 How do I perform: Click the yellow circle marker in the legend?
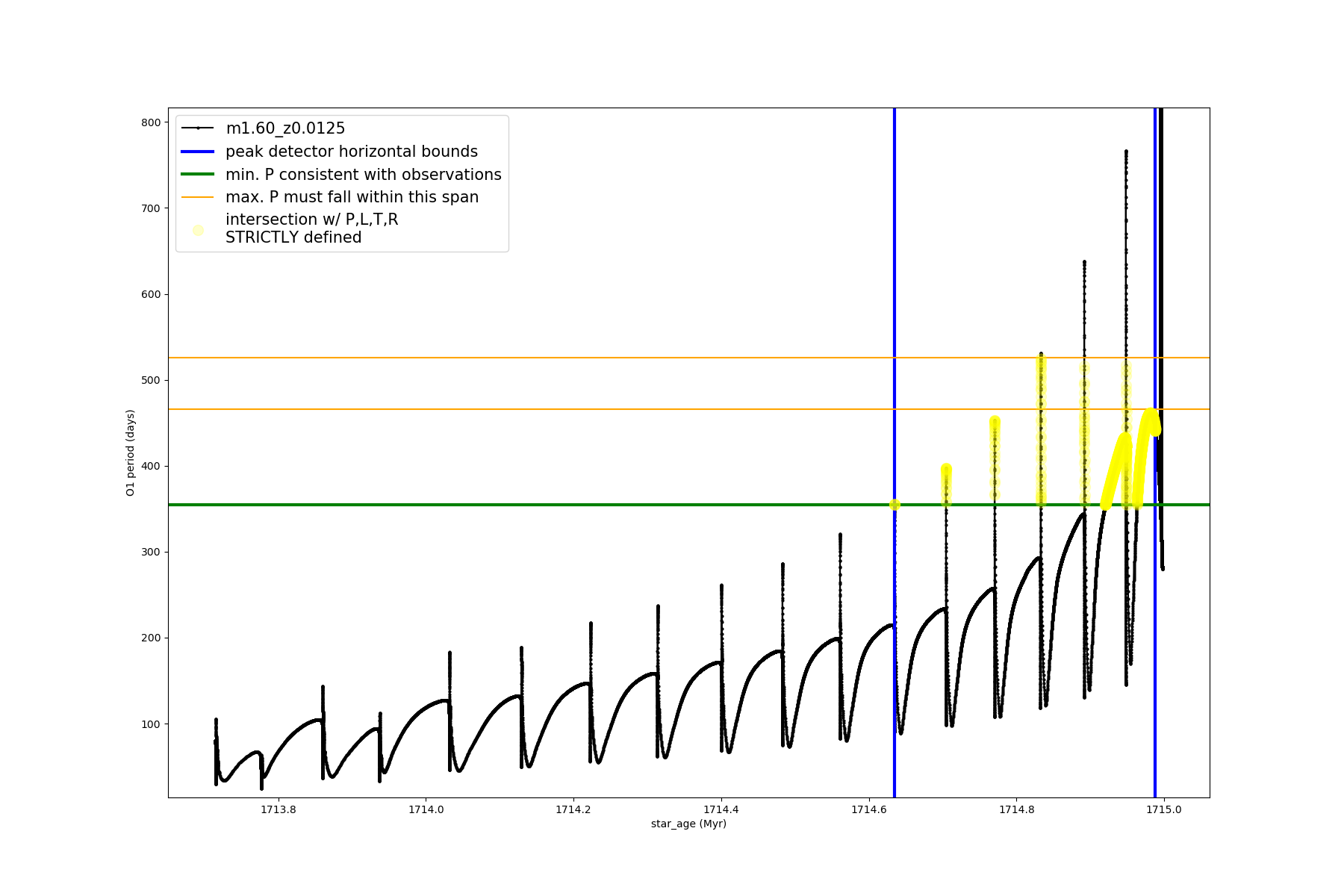pyautogui.click(x=198, y=230)
